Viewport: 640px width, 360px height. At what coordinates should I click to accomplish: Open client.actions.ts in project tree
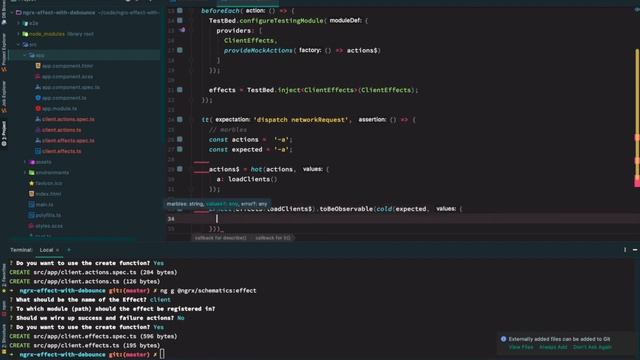[61, 130]
